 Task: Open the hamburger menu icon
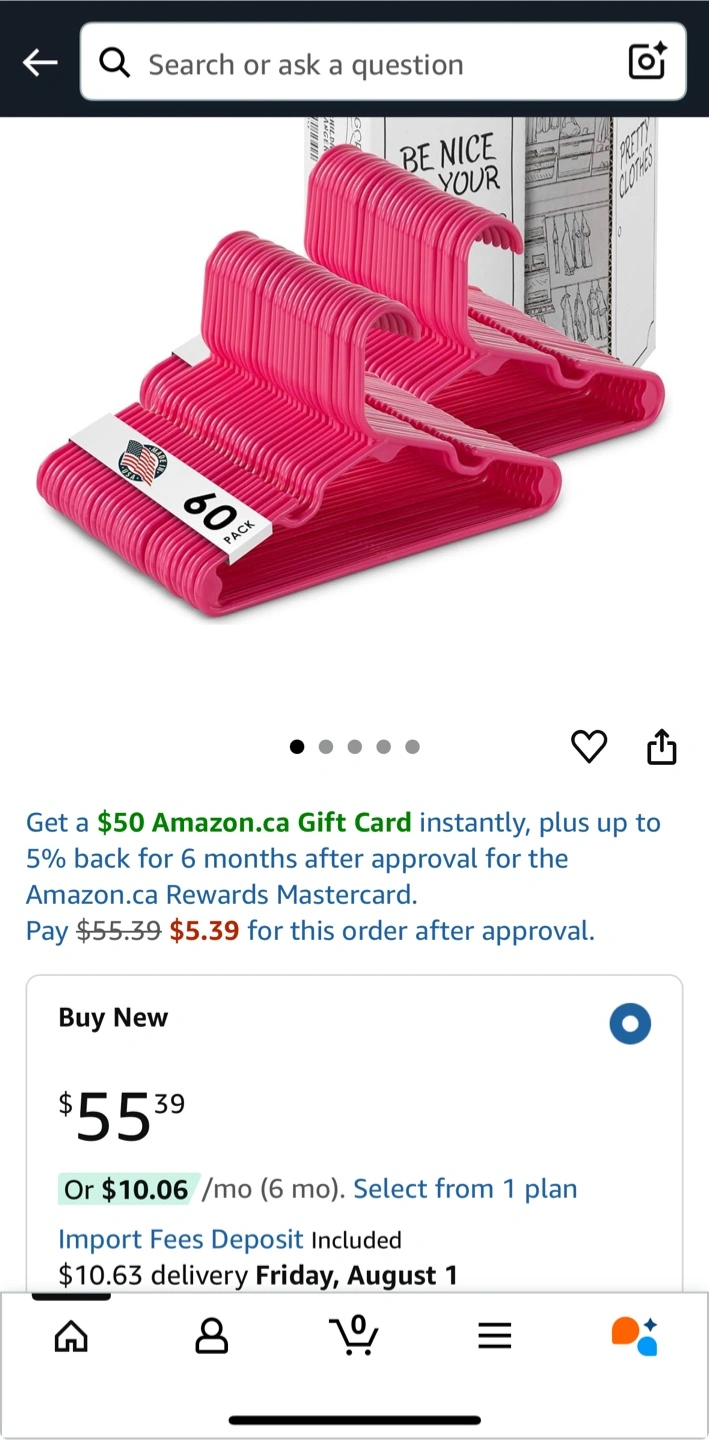494,1335
